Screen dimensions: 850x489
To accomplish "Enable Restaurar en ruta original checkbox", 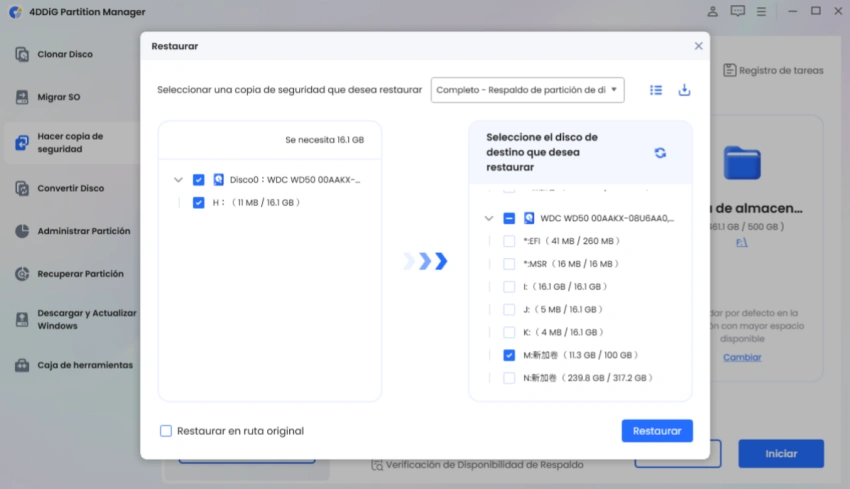I will 166,430.
